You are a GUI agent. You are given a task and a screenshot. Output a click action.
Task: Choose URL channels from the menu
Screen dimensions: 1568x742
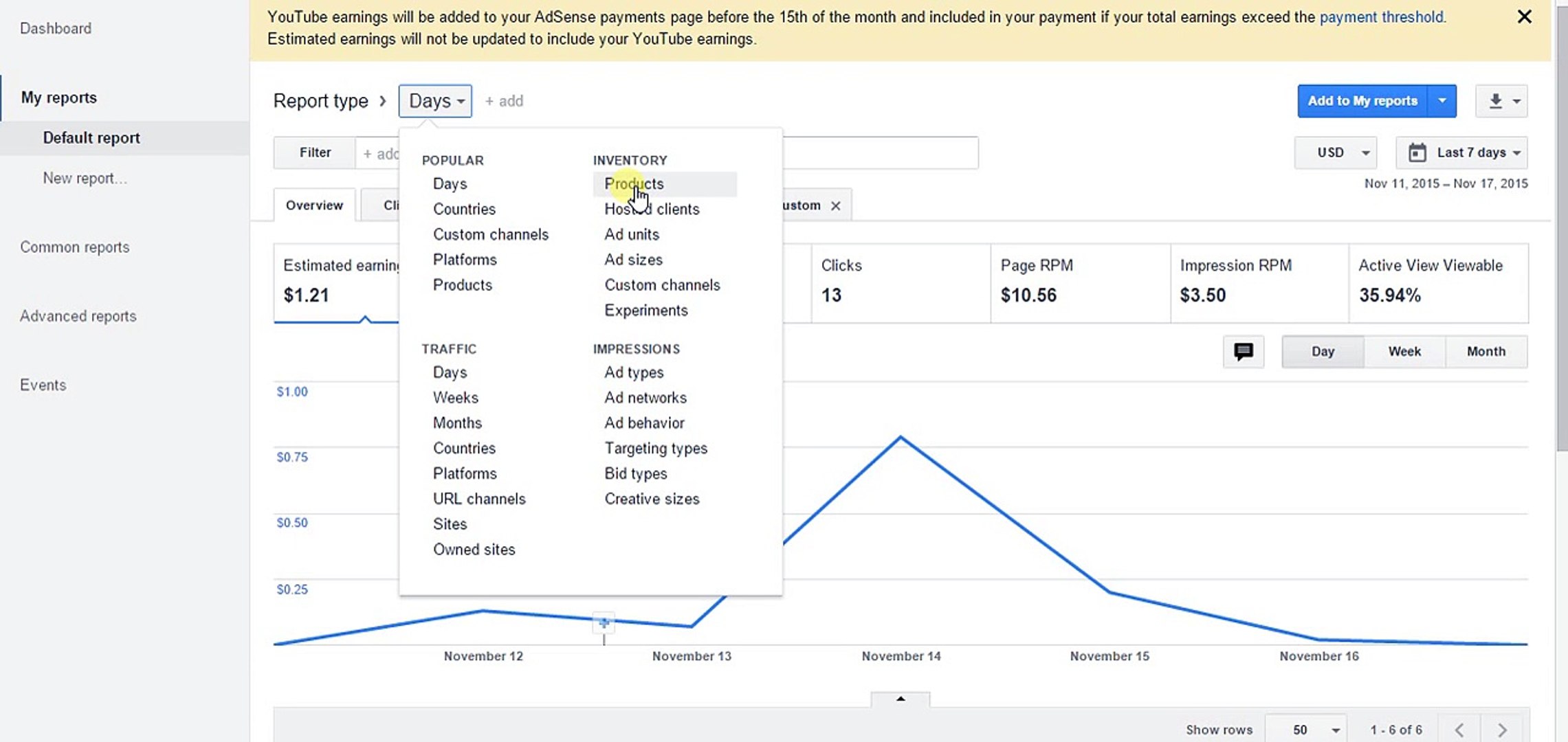click(479, 499)
